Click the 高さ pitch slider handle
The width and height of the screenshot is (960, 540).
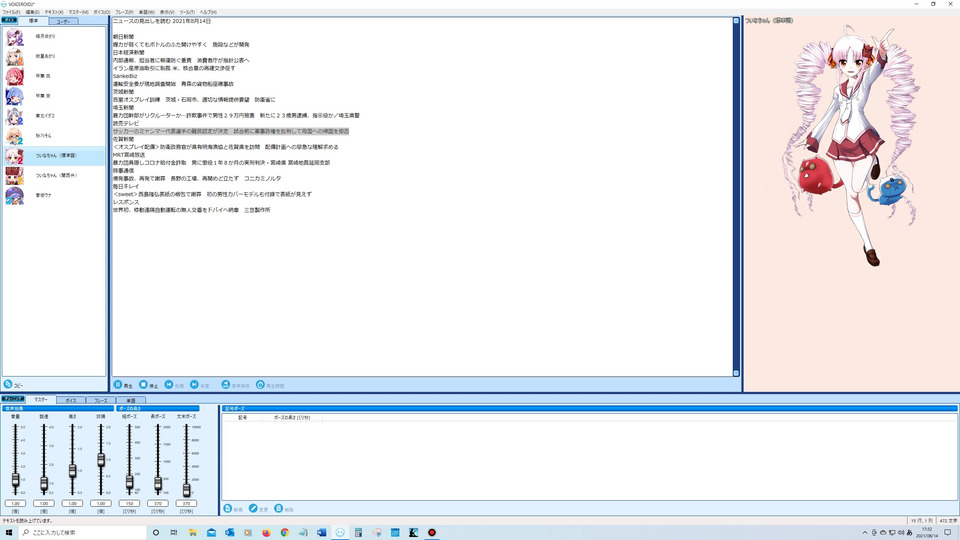click(72, 470)
